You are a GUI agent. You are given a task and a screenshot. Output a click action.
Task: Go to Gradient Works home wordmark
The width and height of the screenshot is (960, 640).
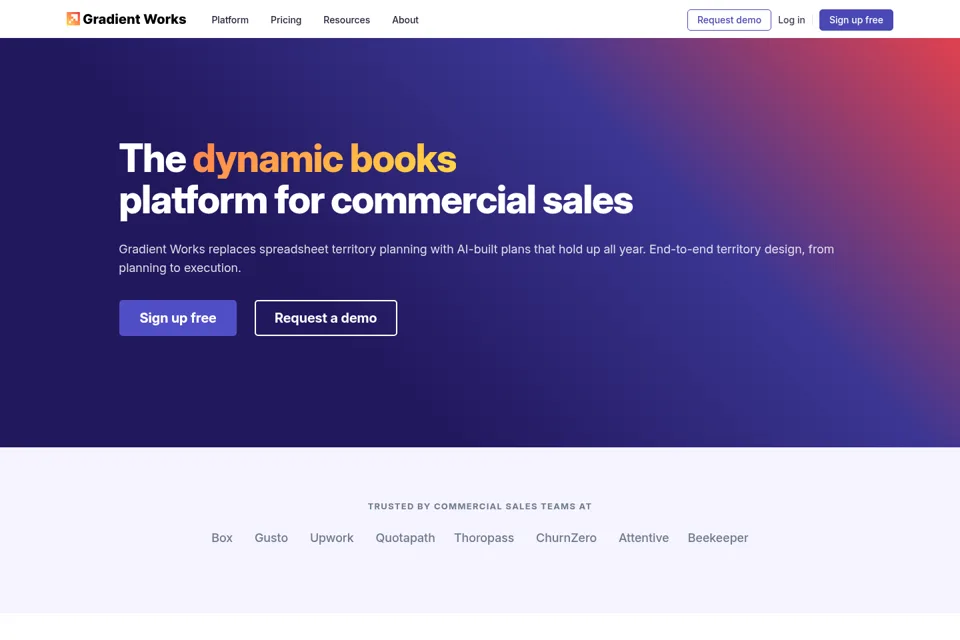[134, 20]
